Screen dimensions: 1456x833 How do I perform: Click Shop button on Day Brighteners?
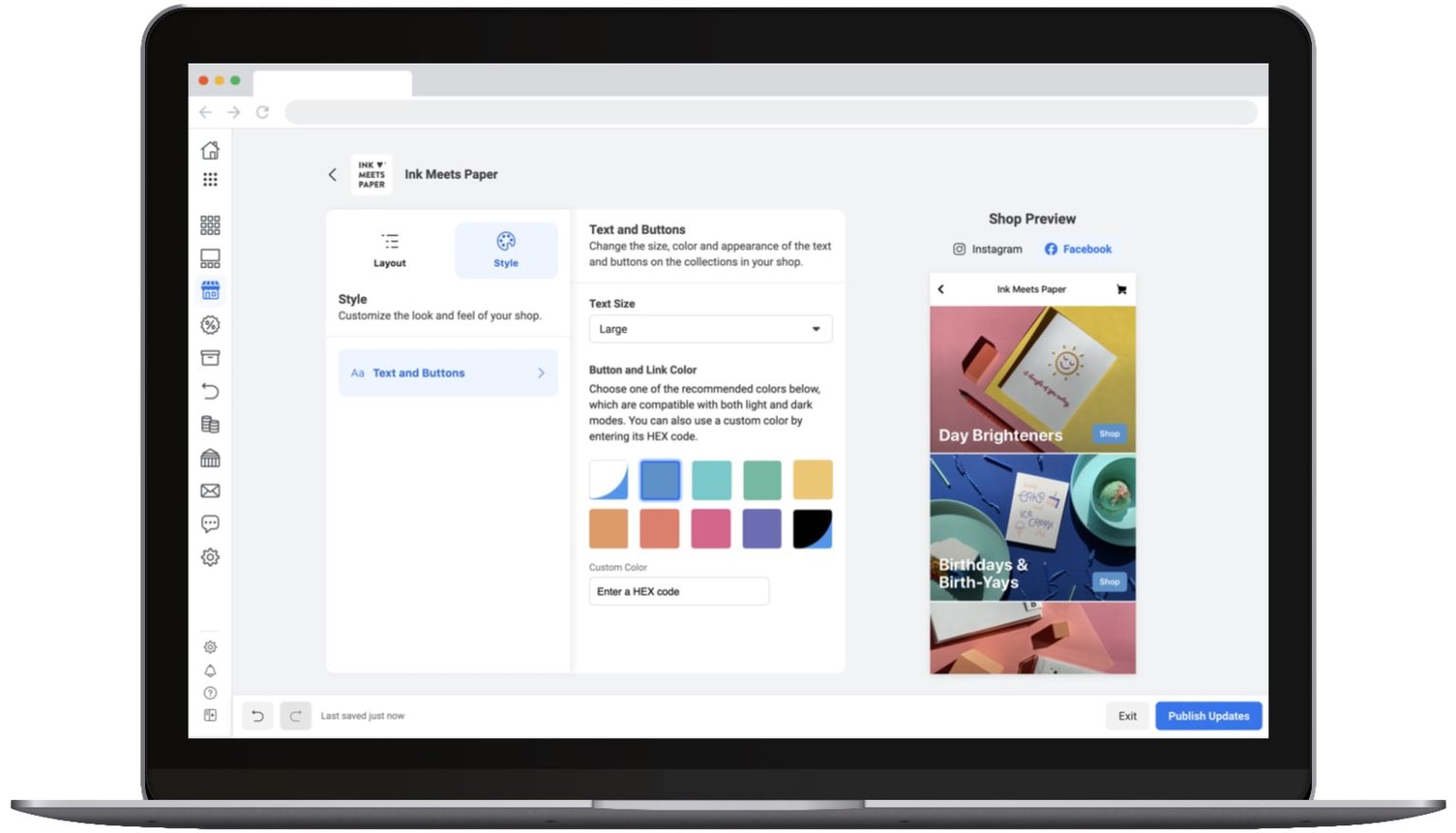pyautogui.click(x=1109, y=434)
